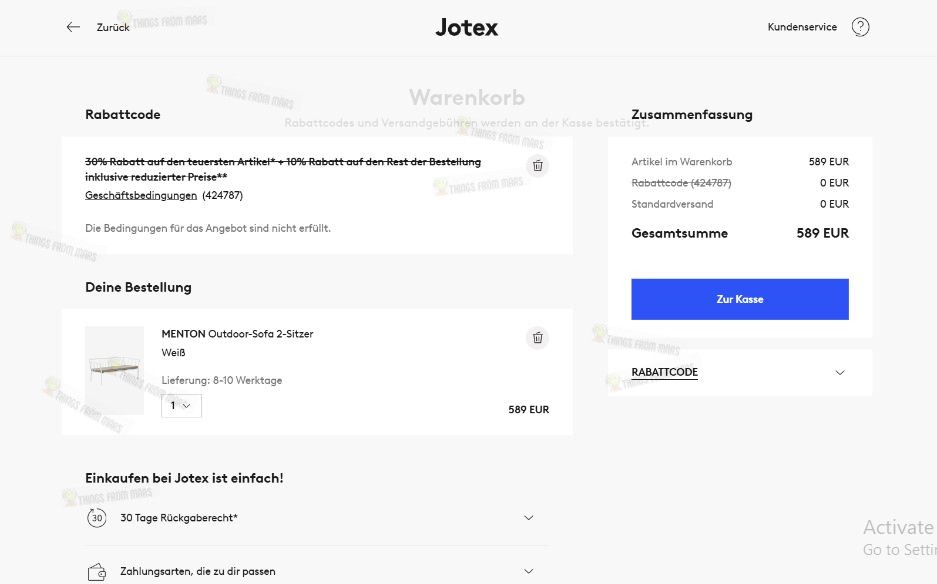This screenshot has width=937, height=584.
Task: Open the Kundenservice help question mark icon
Action: pyautogui.click(x=861, y=27)
